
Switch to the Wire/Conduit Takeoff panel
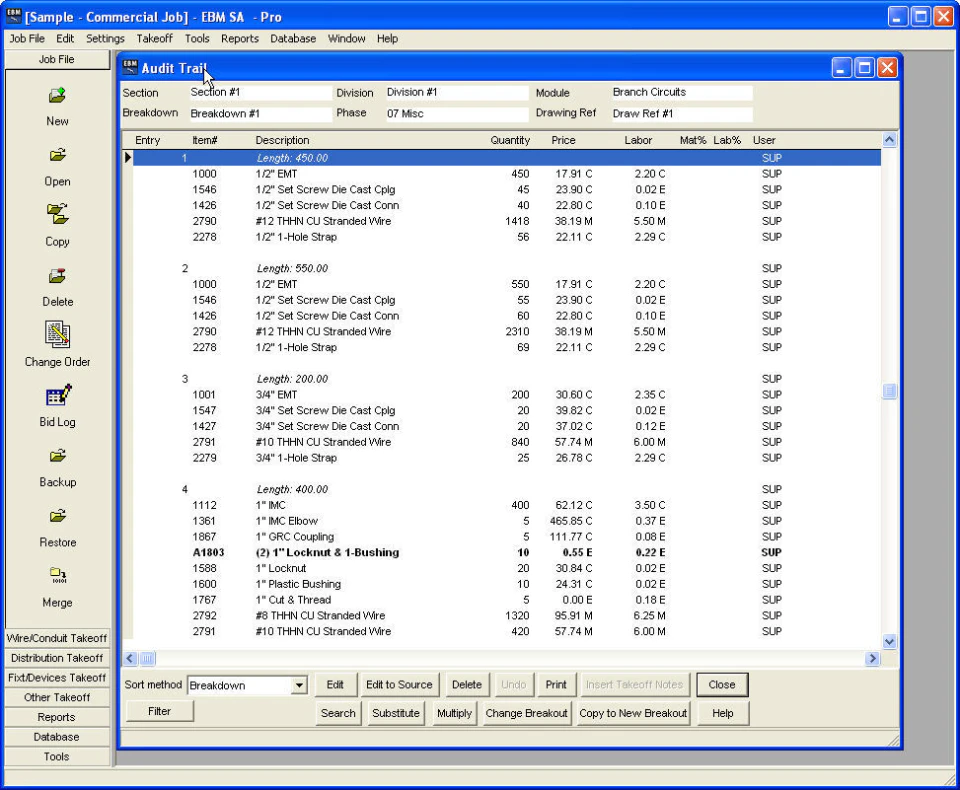(x=57, y=638)
